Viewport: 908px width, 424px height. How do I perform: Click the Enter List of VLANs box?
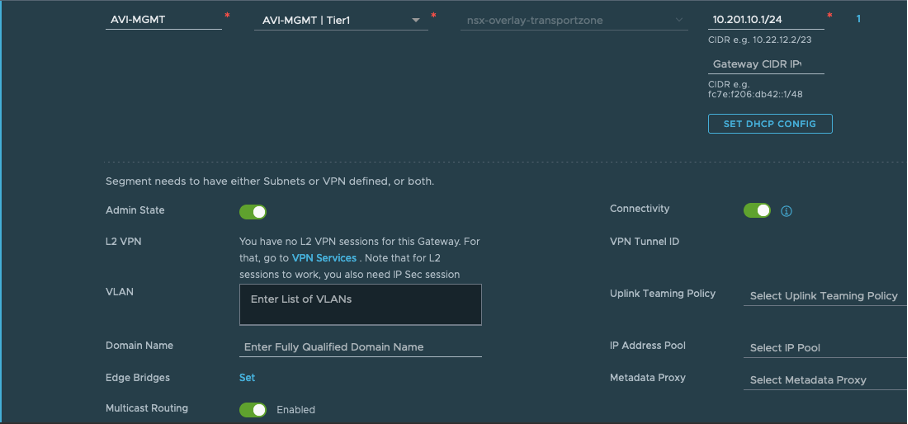pyautogui.click(x=360, y=304)
